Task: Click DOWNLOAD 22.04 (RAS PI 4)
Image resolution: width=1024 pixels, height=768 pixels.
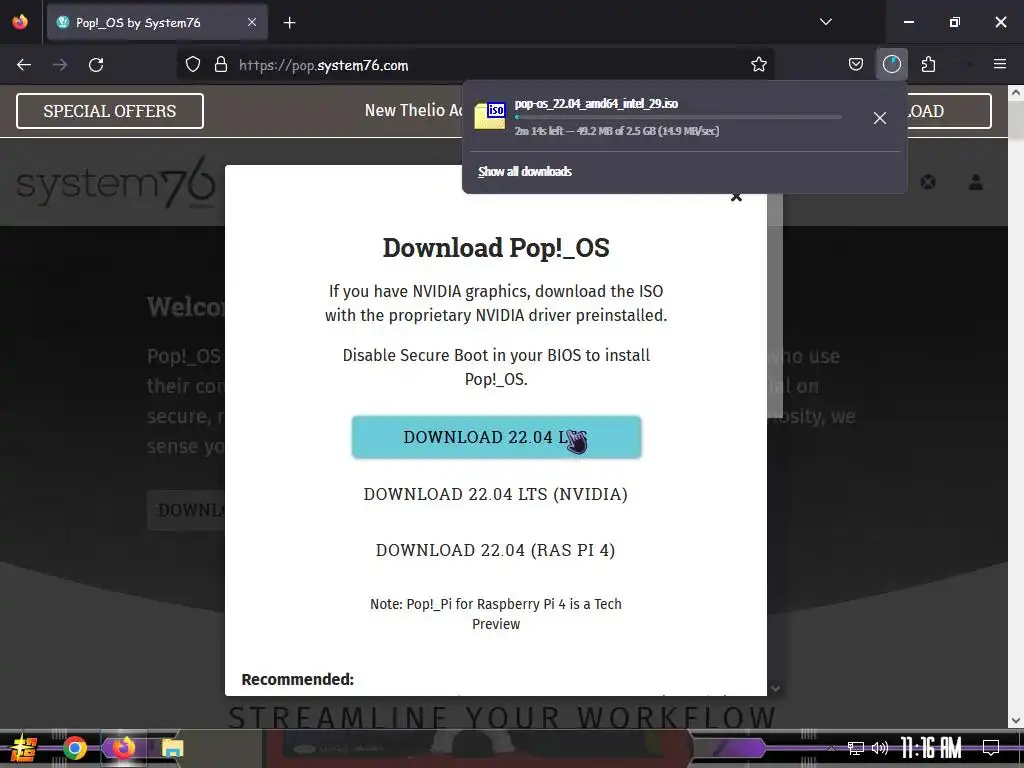Action: click(x=496, y=551)
